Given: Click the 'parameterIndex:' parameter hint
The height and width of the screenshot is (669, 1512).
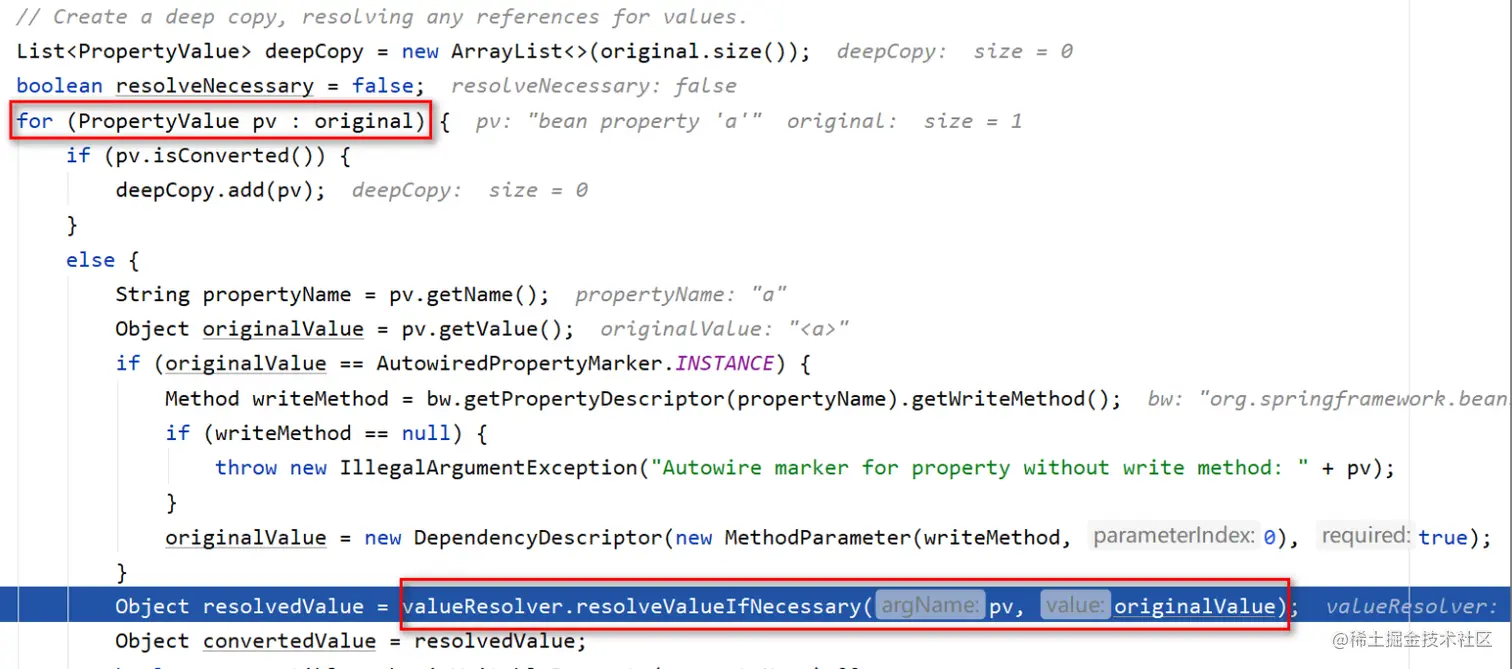Looking at the screenshot, I should coord(1173,536).
